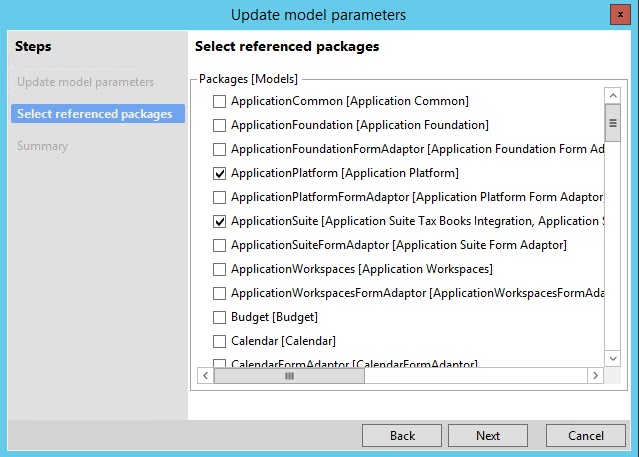The width and height of the screenshot is (639, 457).
Task: Select the Budget package checkbox
Action: tap(220, 317)
